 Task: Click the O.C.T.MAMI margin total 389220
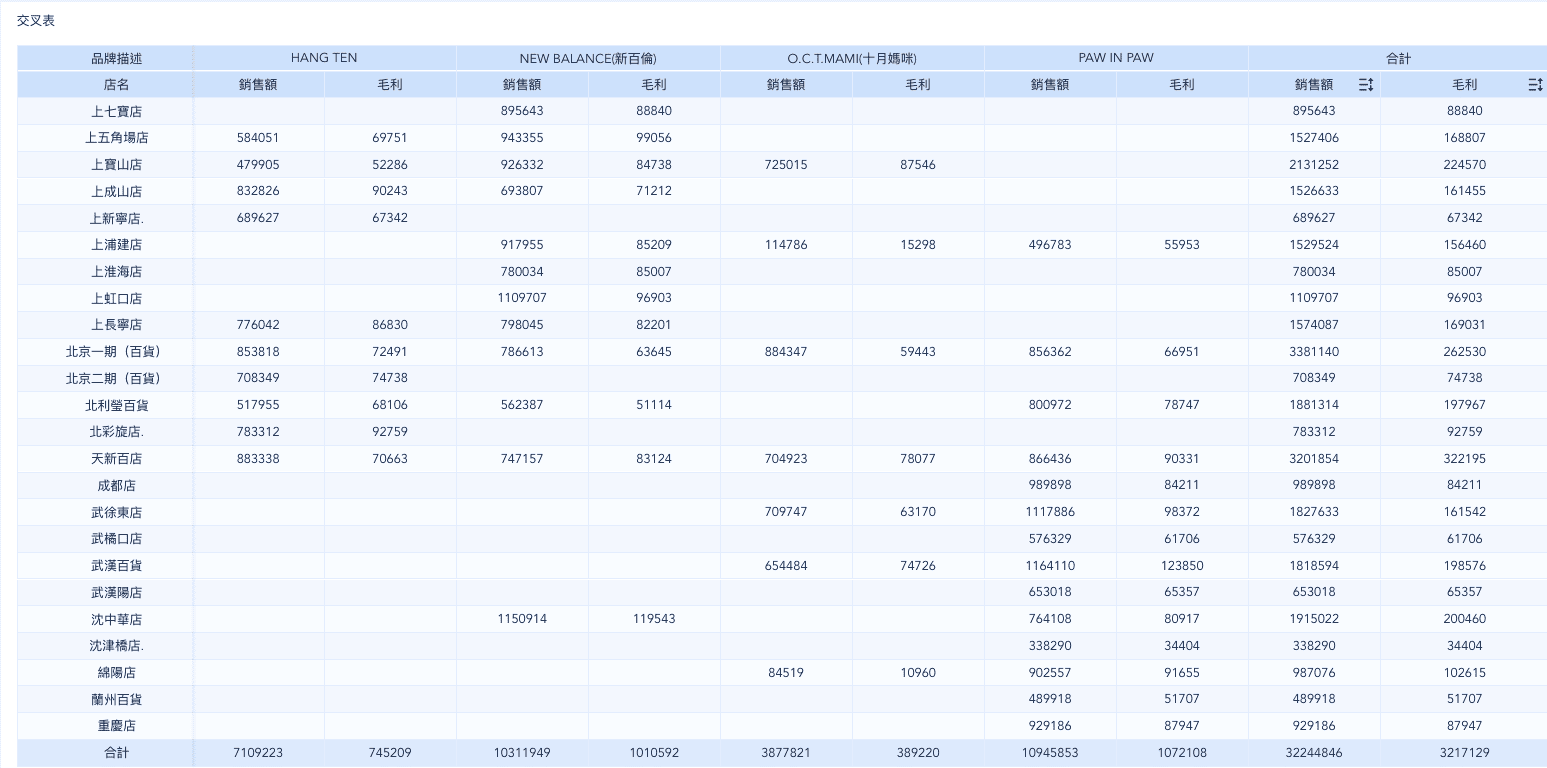(918, 753)
